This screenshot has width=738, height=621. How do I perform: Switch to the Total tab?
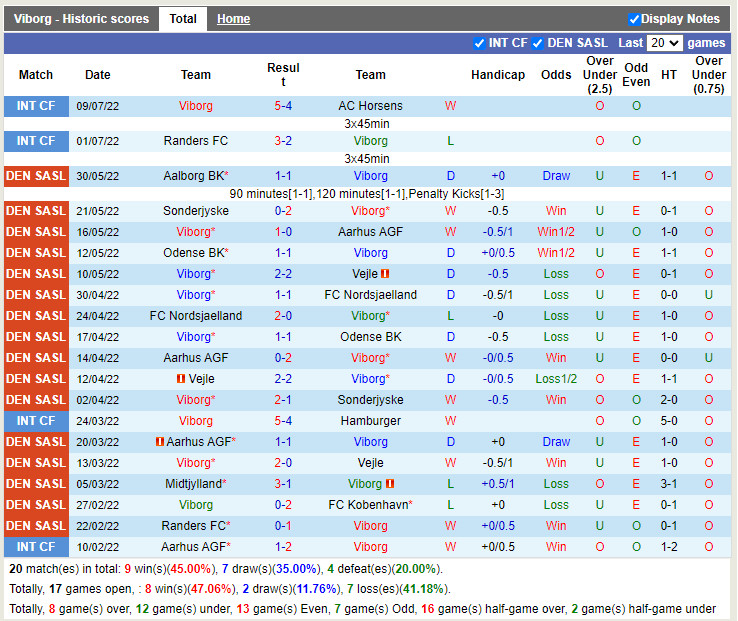(183, 19)
